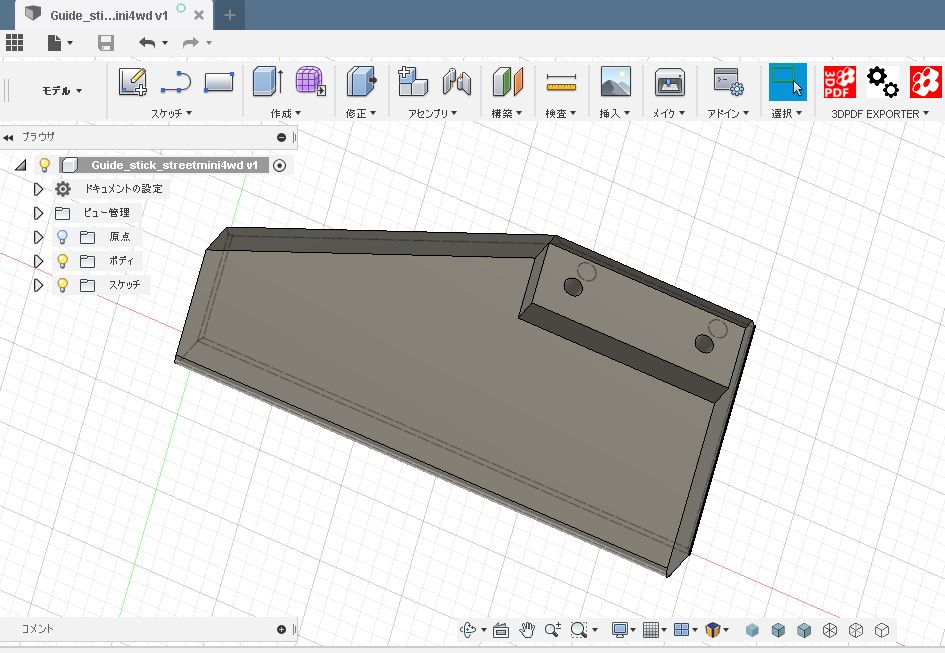
Task: Open the 修正 dropdown menu
Action: pos(361,113)
